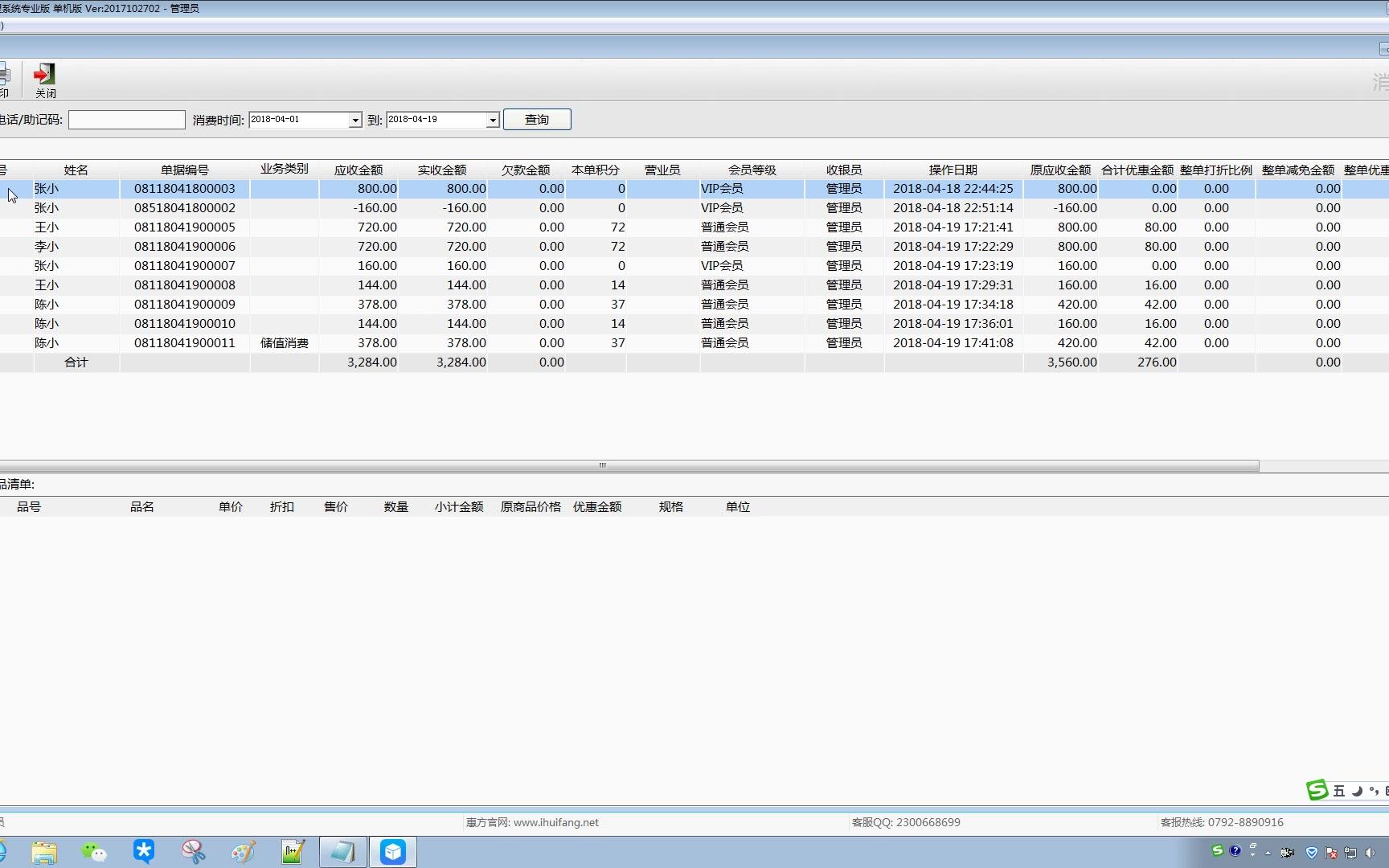Select order row 08118041900011
Viewport: 1389px width, 868px height.
pyautogui.click(x=694, y=343)
